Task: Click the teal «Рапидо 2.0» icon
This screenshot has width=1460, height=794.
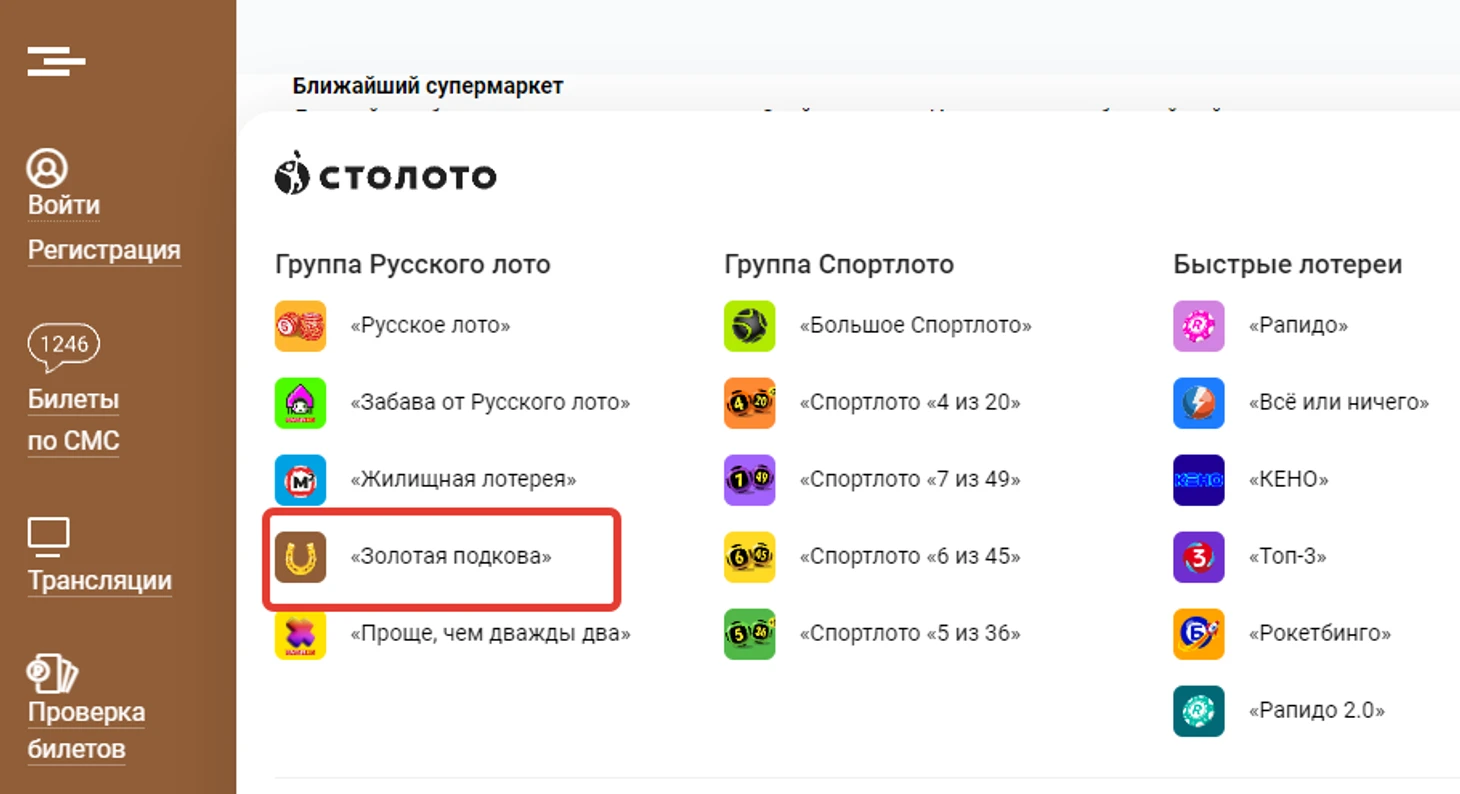Action: 1198,711
